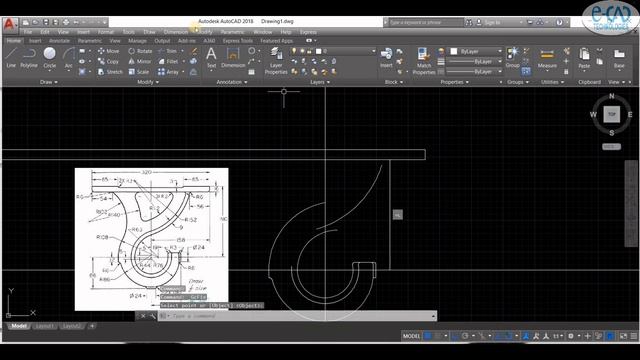Click the layer color swatch in Layers
This screenshot has height=360, width=640.
coord(319,51)
